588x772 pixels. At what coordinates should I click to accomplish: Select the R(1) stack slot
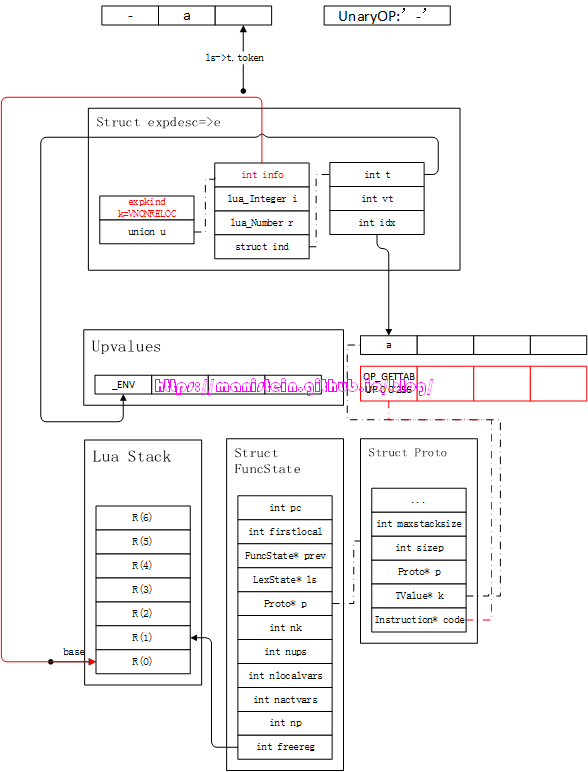[x=143, y=638]
